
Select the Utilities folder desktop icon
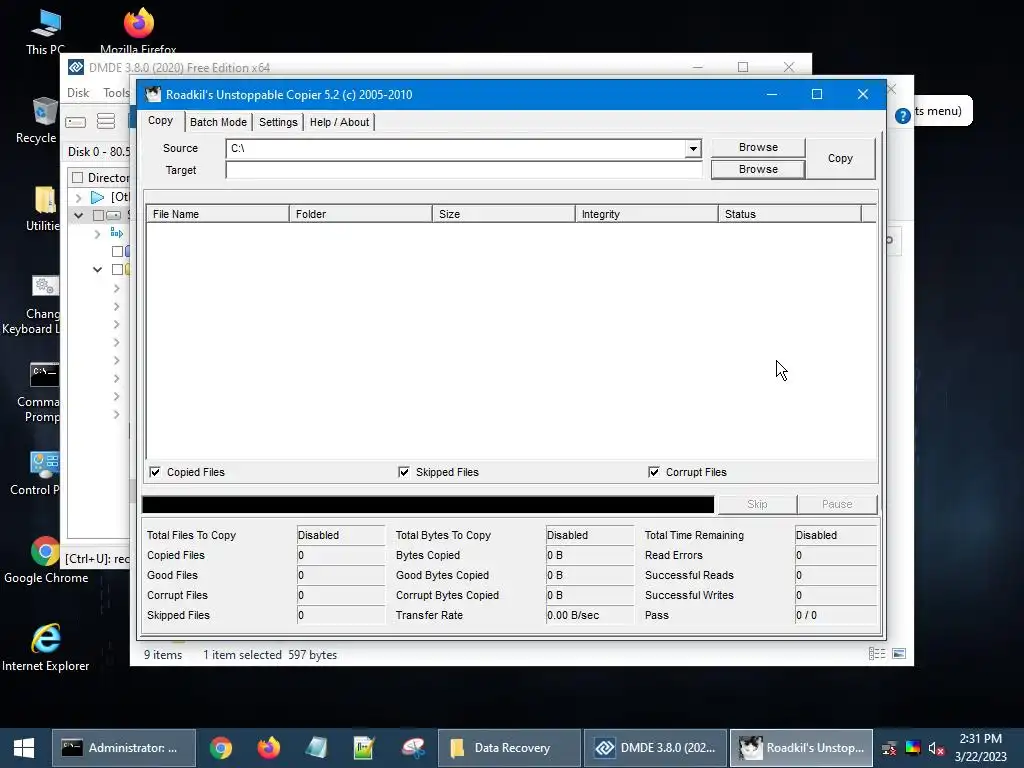[x=43, y=209]
